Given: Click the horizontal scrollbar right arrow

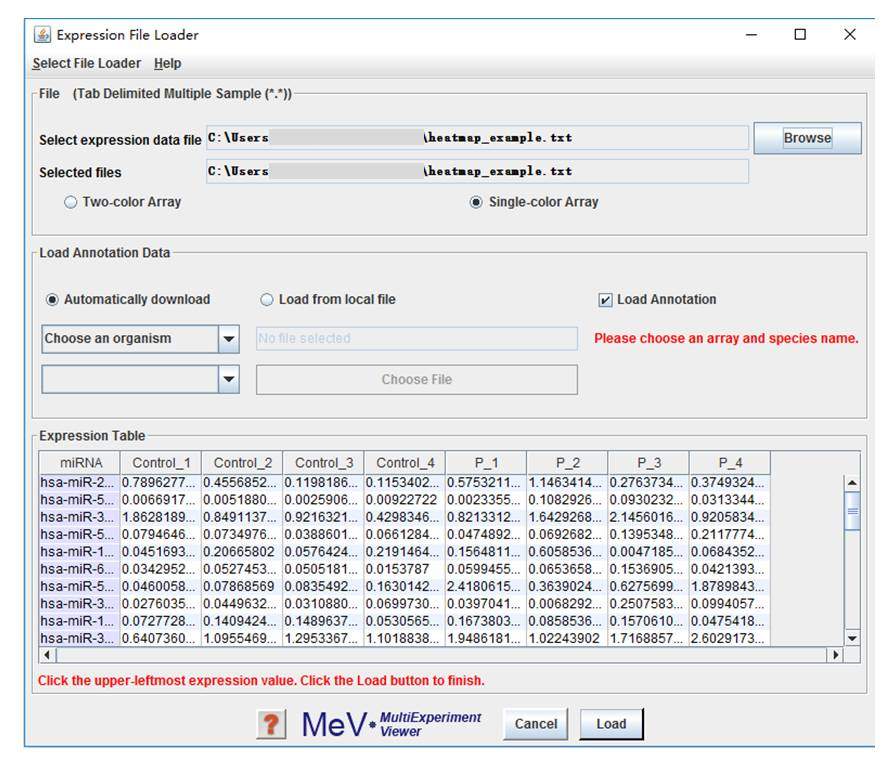Looking at the screenshot, I should pyautogui.click(x=836, y=654).
